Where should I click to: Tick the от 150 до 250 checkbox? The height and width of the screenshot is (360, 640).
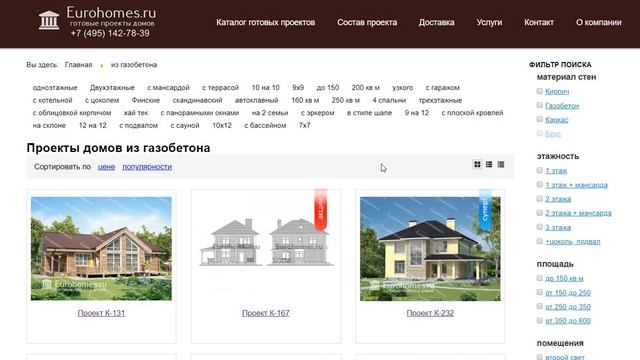pyautogui.click(x=540, y=292)
